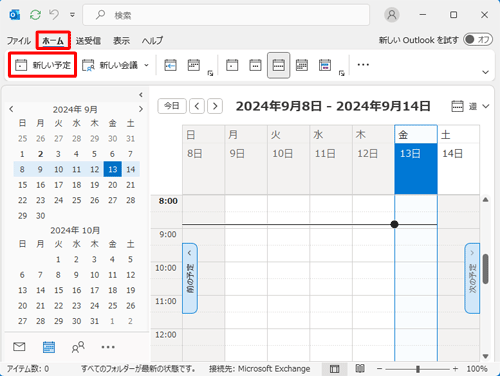Image resolution: width=500 pixels, height=376 pixels.
Task: Click the Outlook app icon in title bar
Action: pyautogui.click(x=15, y=15)
